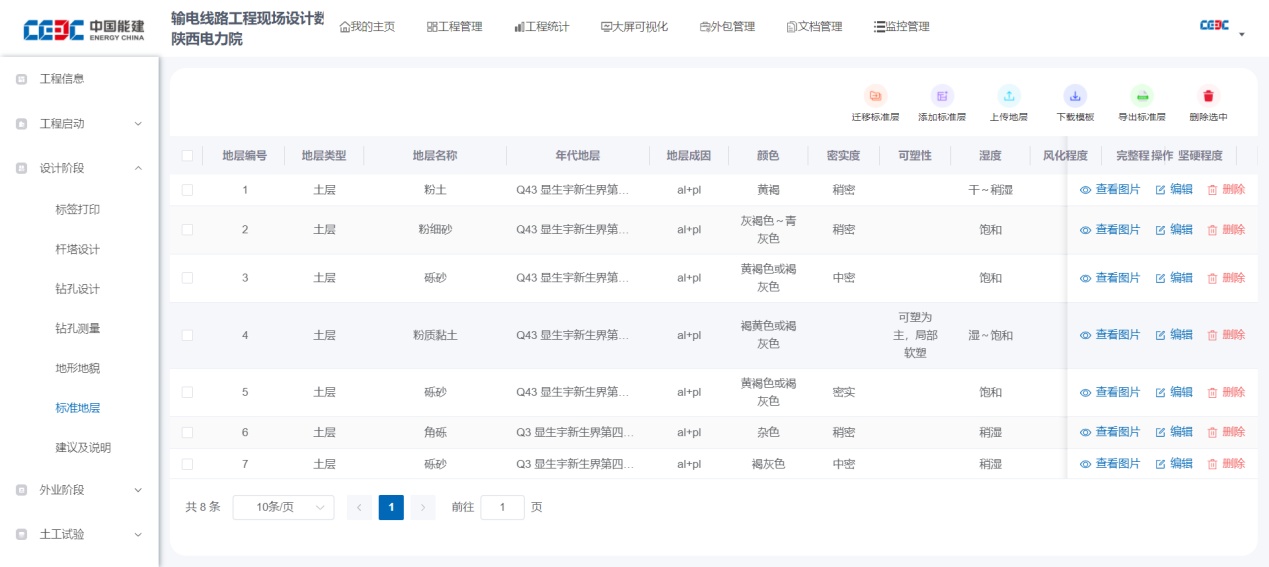Open the user account dropdown arrow
Viewport: 1269px width, 567px height.
pos(1242,35)
